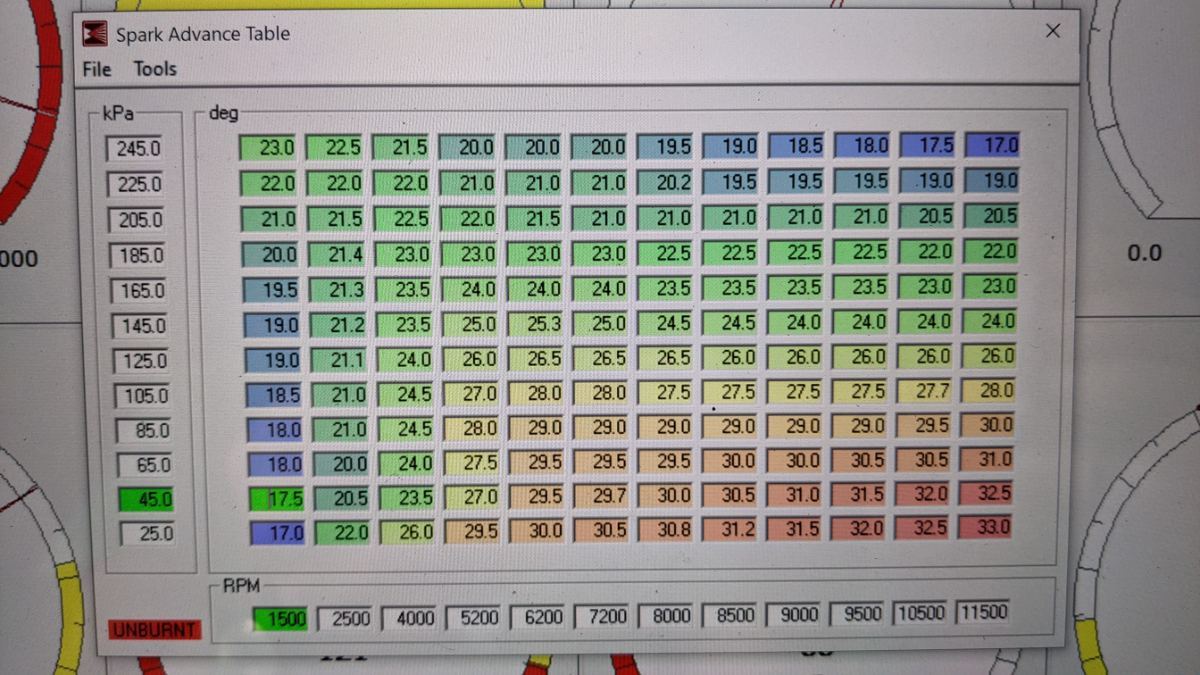Click the "29.7" spark advance cell

[604, 496]
